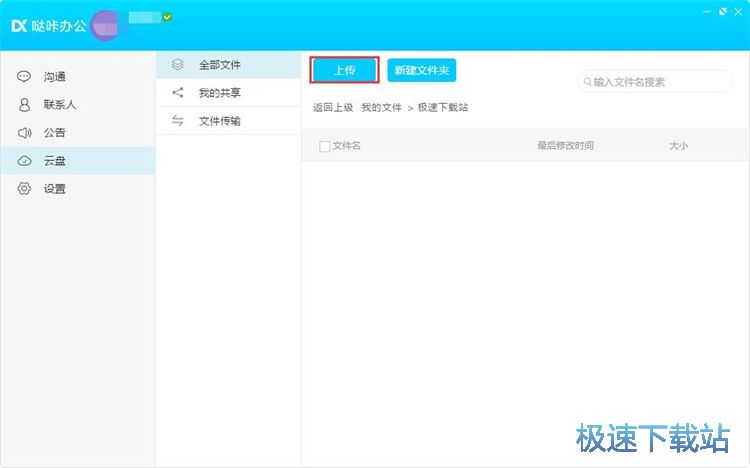This screenshot has width=750, height=468.
Task: Select the 云盘 cloud disk icon
Action: point(24,161)
